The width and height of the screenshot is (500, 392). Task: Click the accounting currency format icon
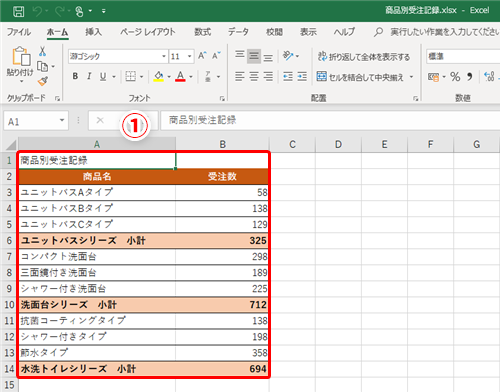pyautogui.click(x=433, y=77)
